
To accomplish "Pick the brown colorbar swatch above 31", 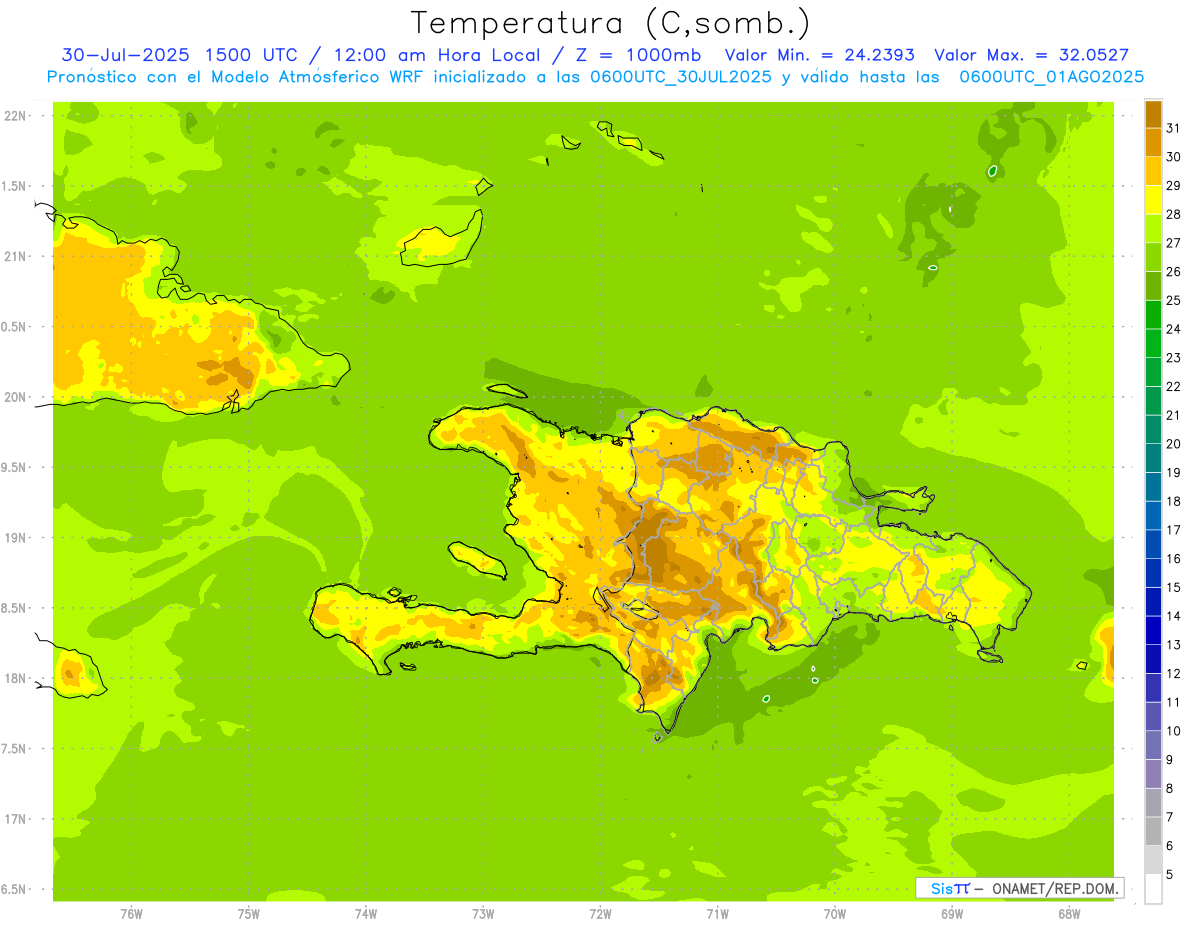I will (1153, 114).
